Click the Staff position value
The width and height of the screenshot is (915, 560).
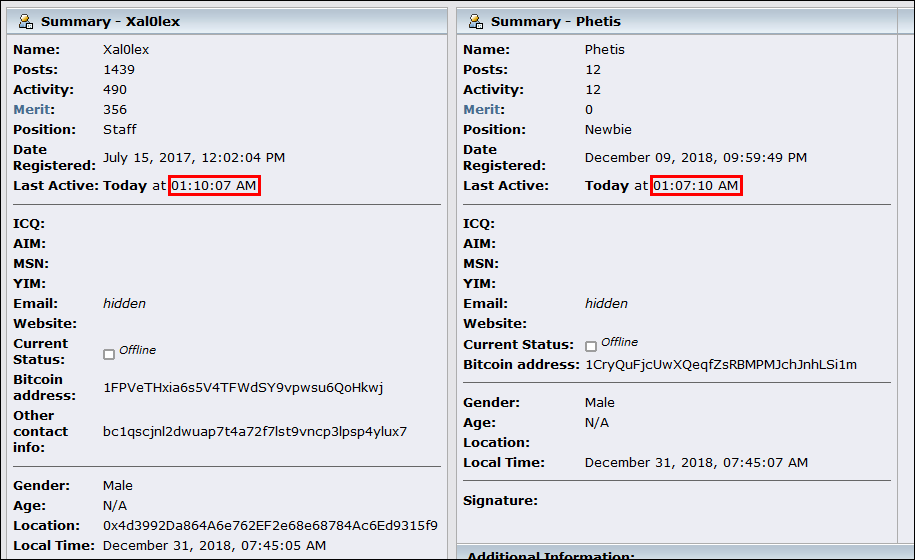[120, 130]
